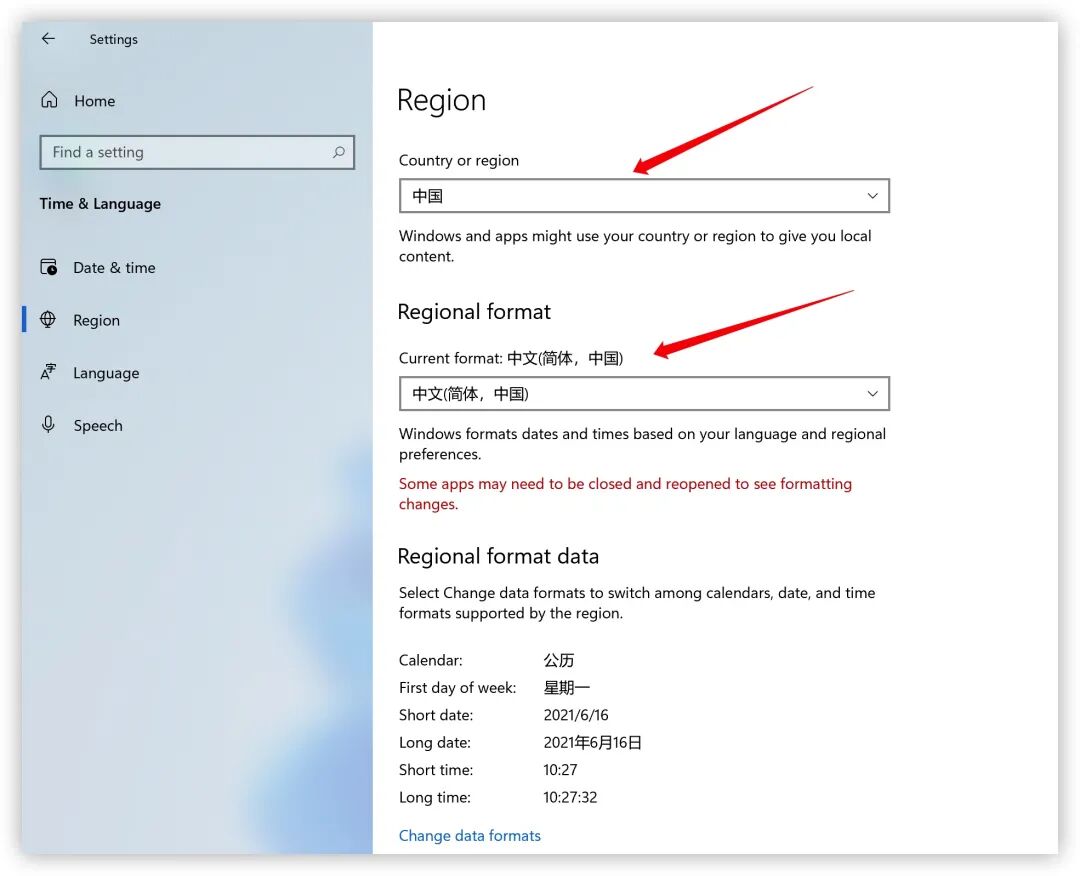Click the Time & Language section title
The width and height of the screenshot is (1080, 876).
(x=100, y=204)
